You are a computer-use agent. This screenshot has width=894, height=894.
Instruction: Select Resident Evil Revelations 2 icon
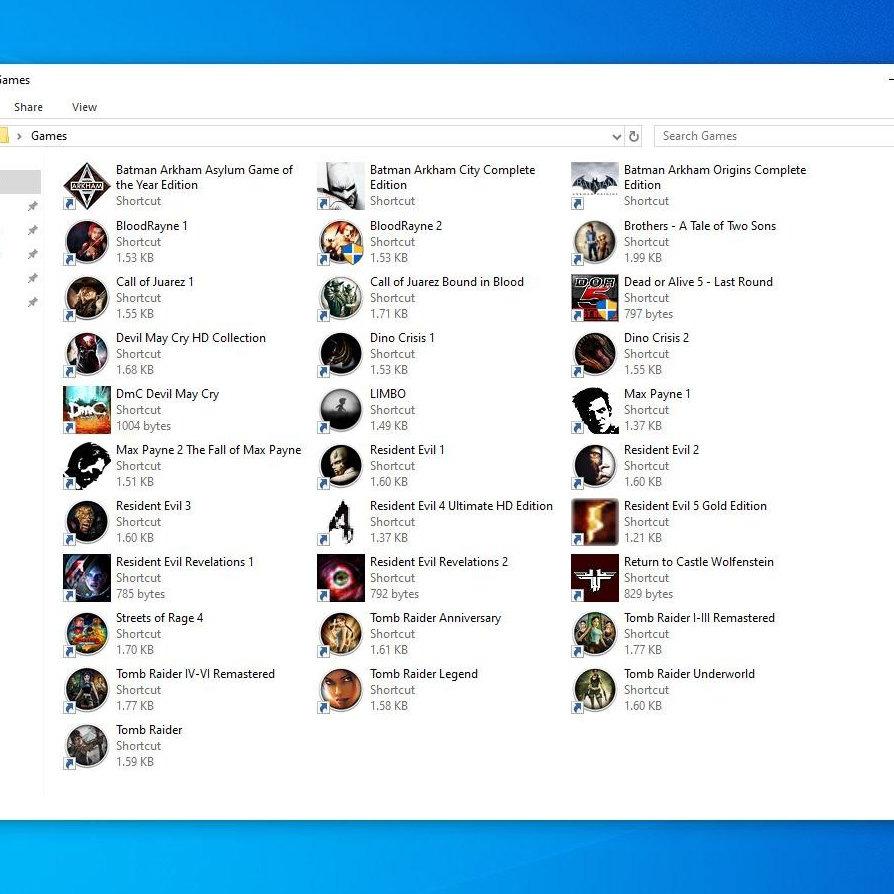click(x=341, y=578)
